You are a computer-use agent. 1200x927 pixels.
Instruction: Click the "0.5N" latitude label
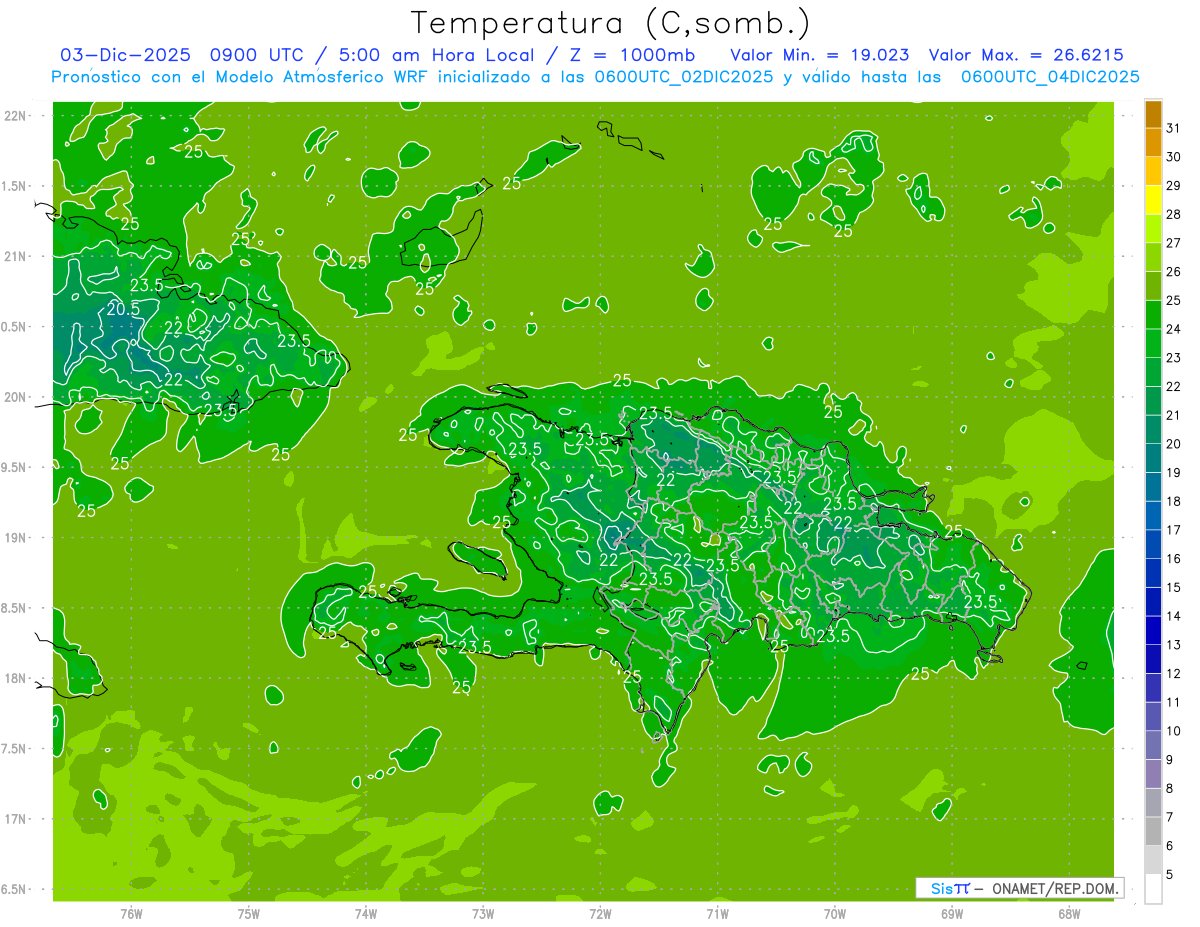(x=15, y=327)
